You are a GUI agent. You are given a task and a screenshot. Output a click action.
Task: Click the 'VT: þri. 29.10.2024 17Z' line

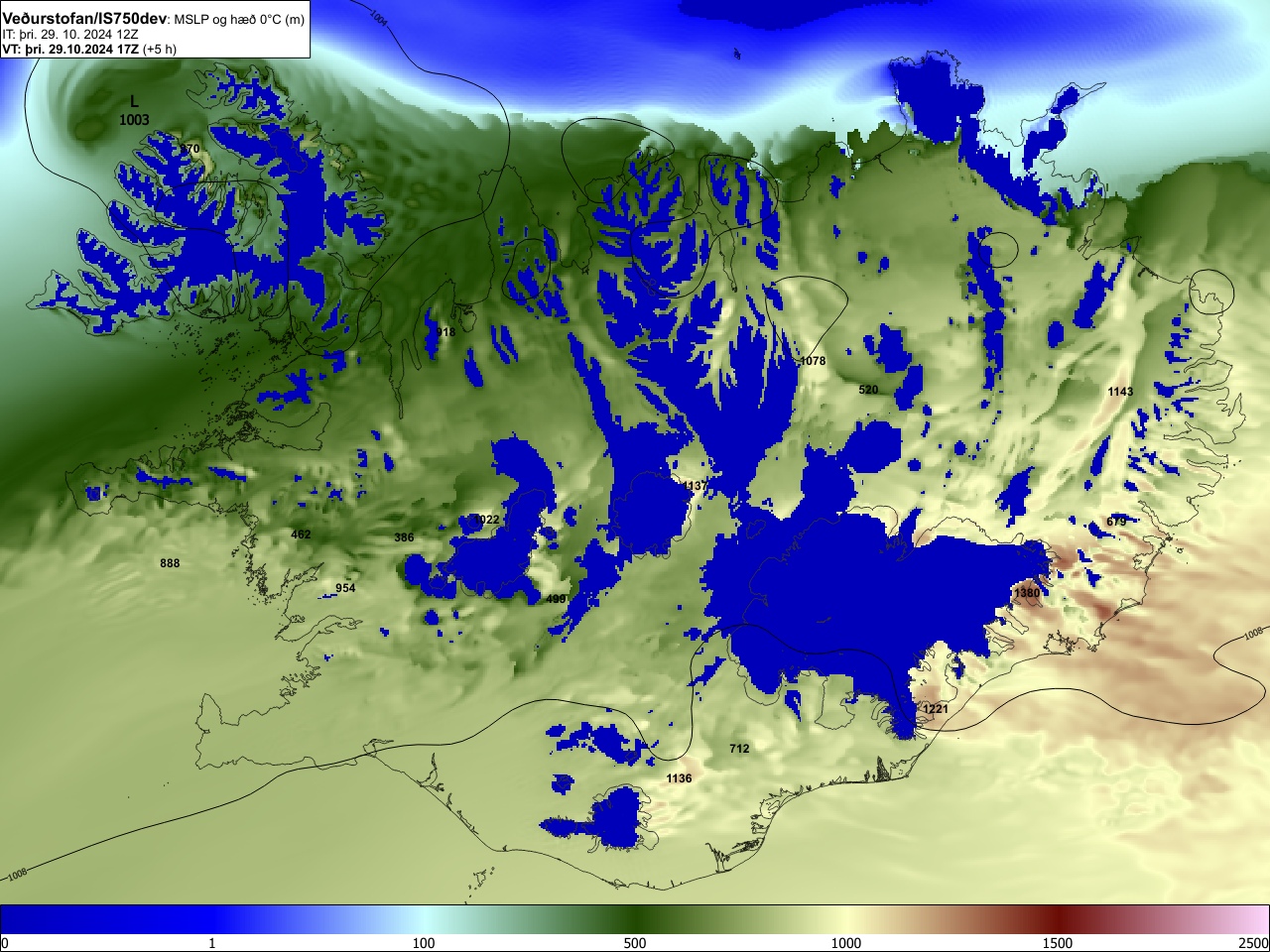point(69,49)
